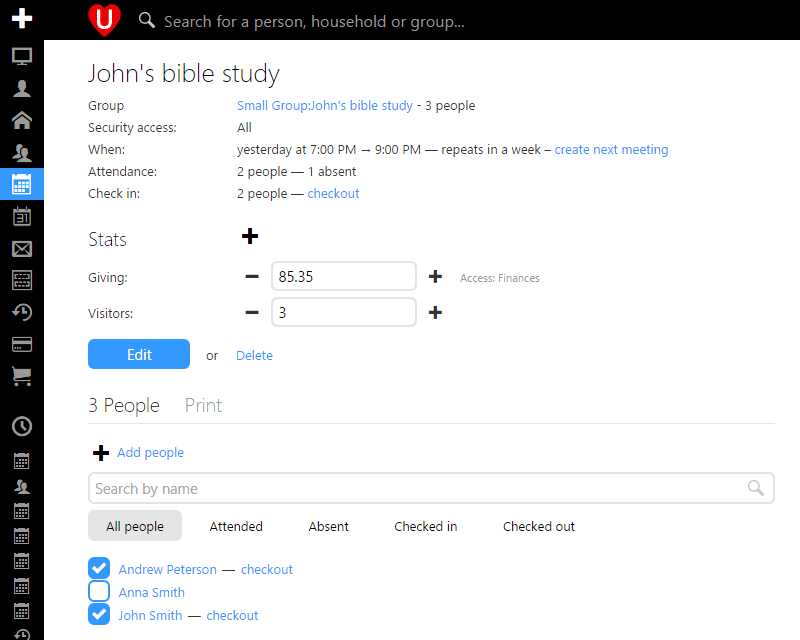Click the blue Edit button
The width and height of the screenshot is (800, 640).
(x=139, y=354)
